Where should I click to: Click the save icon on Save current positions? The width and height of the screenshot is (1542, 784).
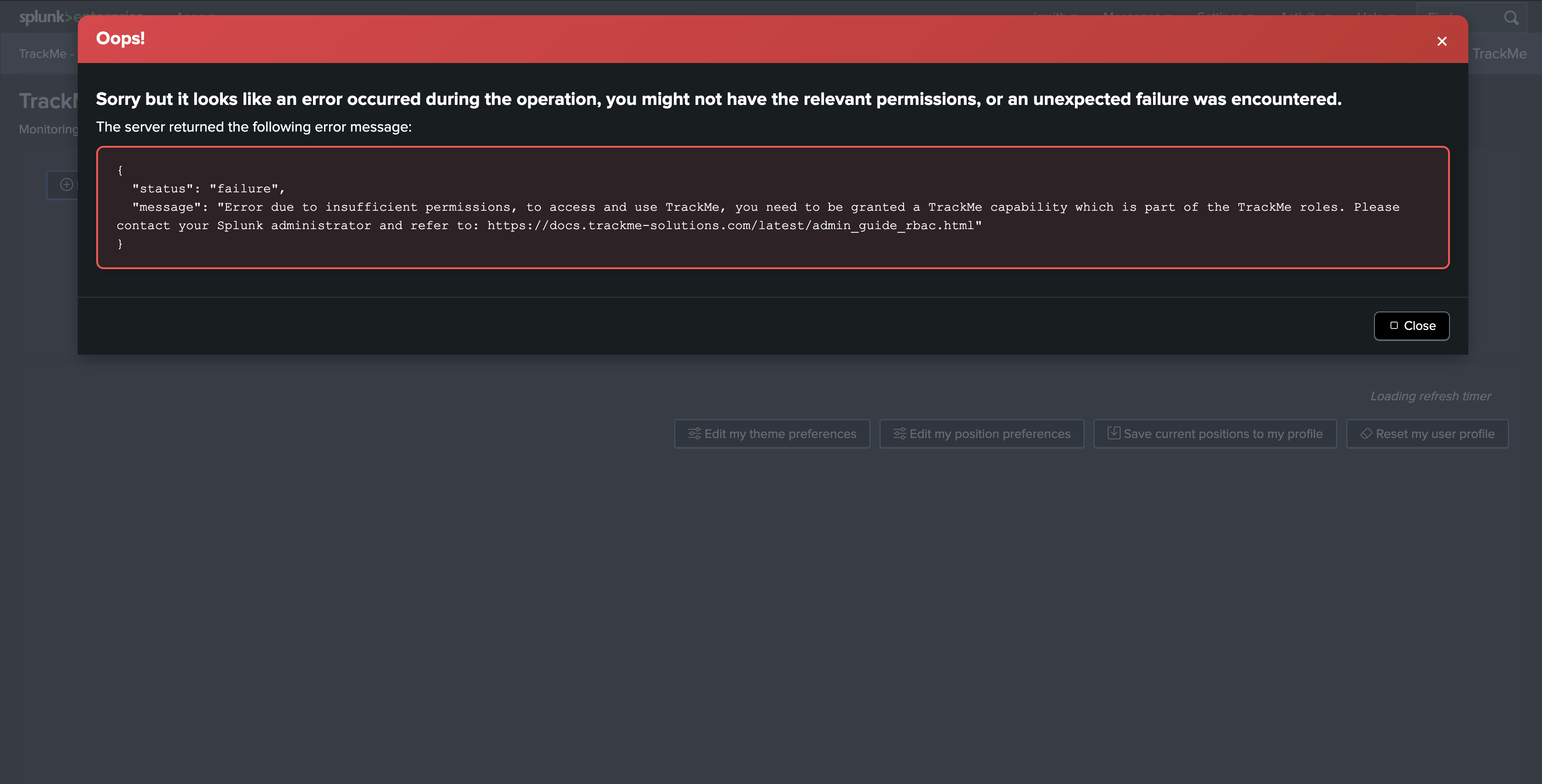click(1113, 432)
